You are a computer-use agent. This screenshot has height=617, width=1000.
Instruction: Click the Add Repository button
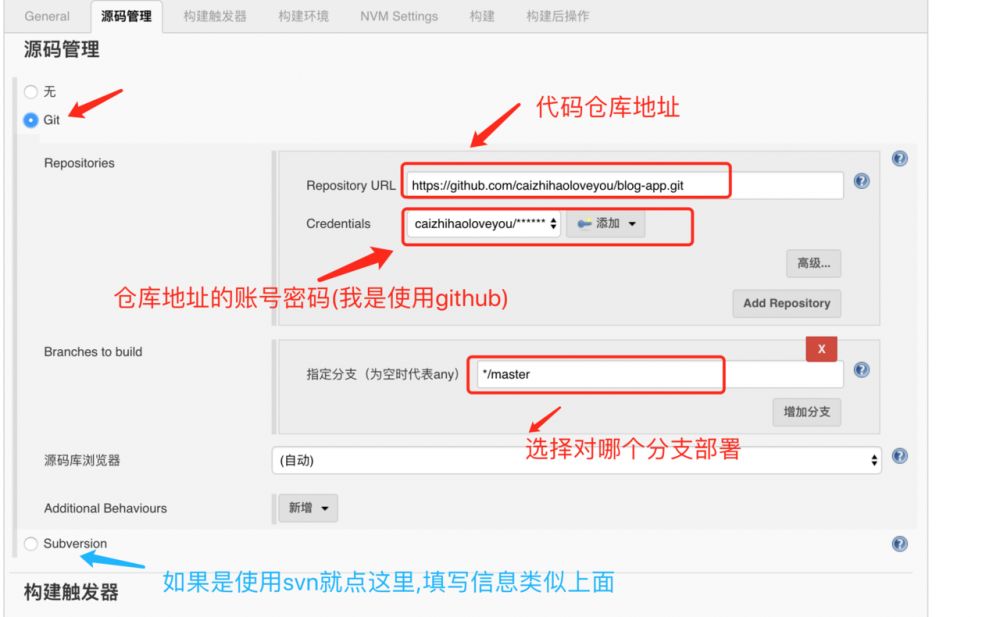pyautogui.click(x=786, y=303)
